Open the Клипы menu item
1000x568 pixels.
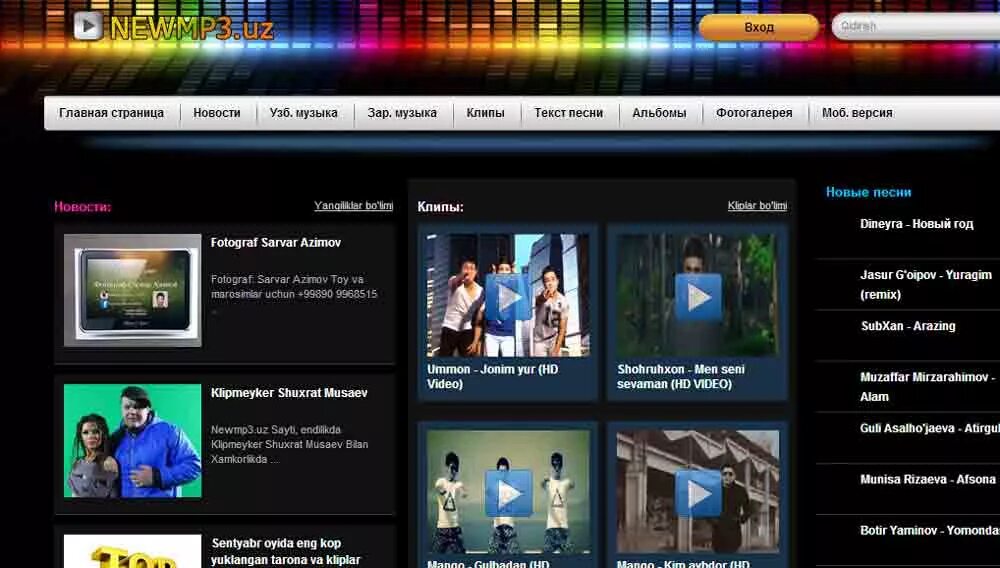[x=485, y=113]
